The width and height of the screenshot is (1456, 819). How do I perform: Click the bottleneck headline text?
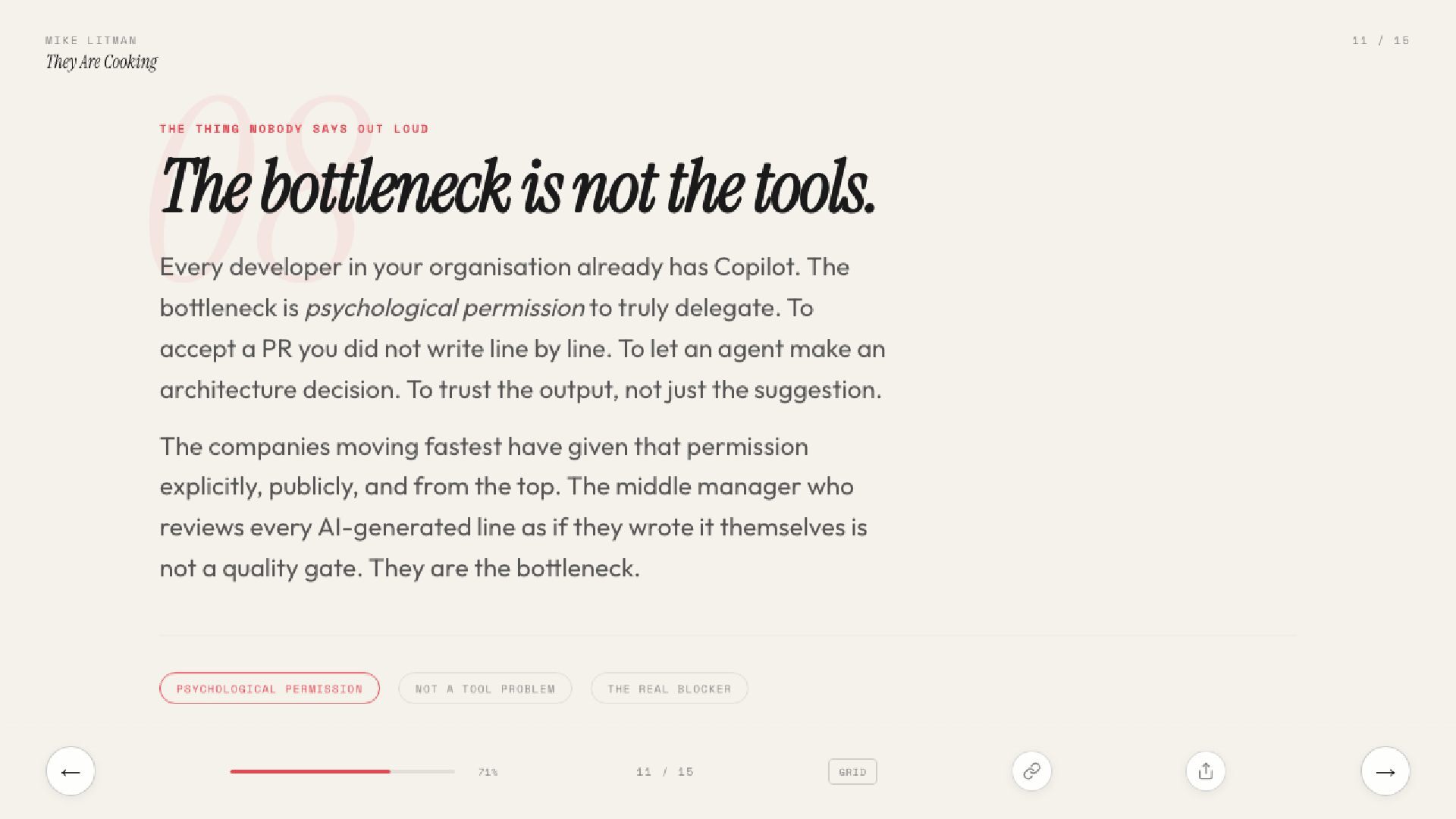[x=518, y=187]
